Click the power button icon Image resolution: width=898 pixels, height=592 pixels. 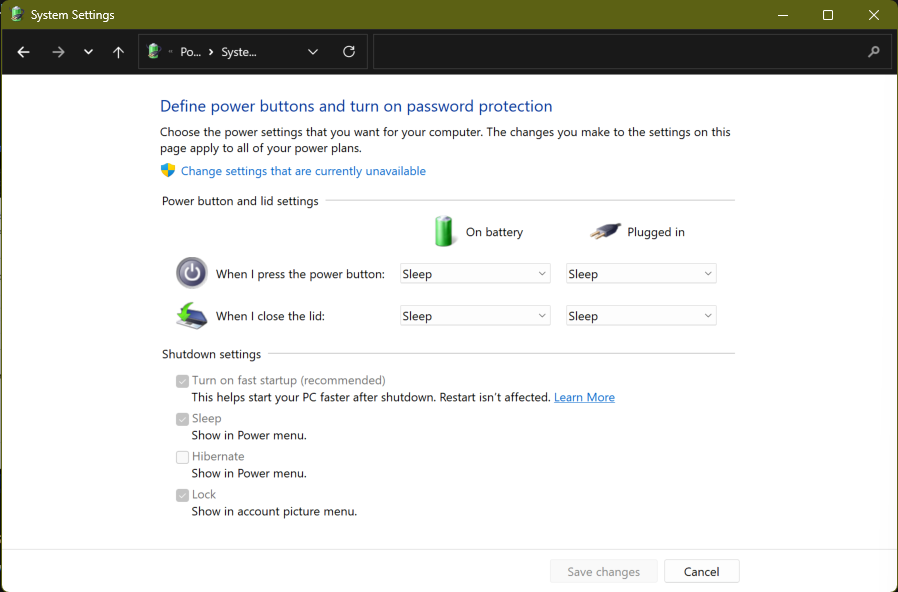coord(191,273)
